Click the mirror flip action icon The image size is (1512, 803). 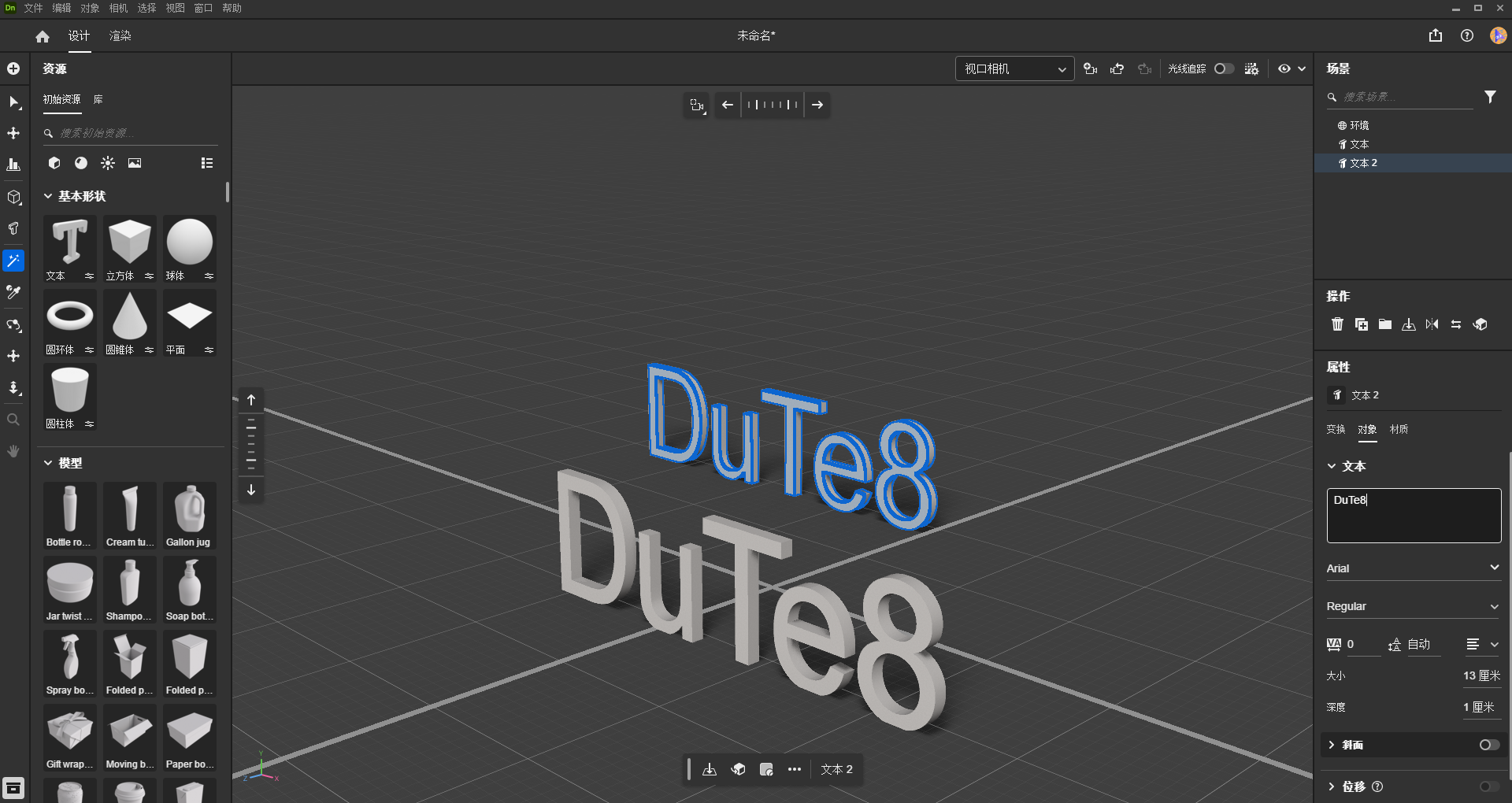click(1432, 324)
